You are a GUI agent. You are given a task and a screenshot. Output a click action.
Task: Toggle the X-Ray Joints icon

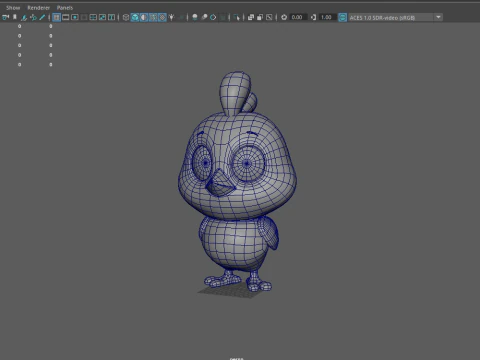(x=269, y=17)
